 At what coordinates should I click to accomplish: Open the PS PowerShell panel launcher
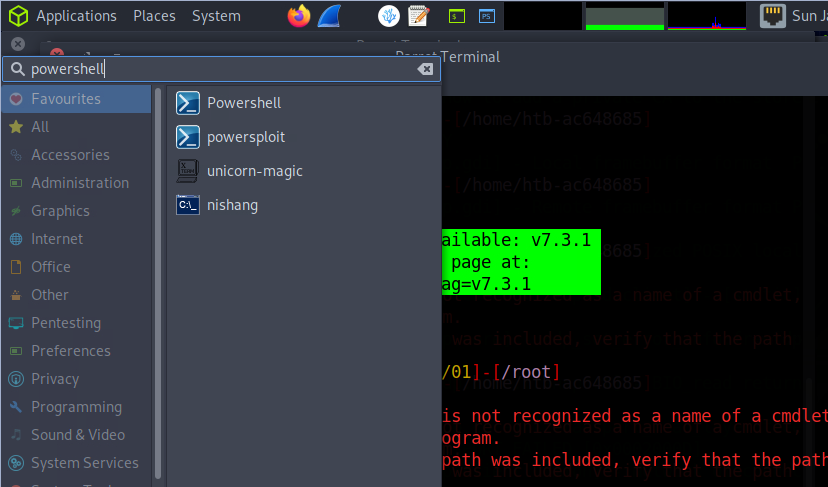pos(486,16)
